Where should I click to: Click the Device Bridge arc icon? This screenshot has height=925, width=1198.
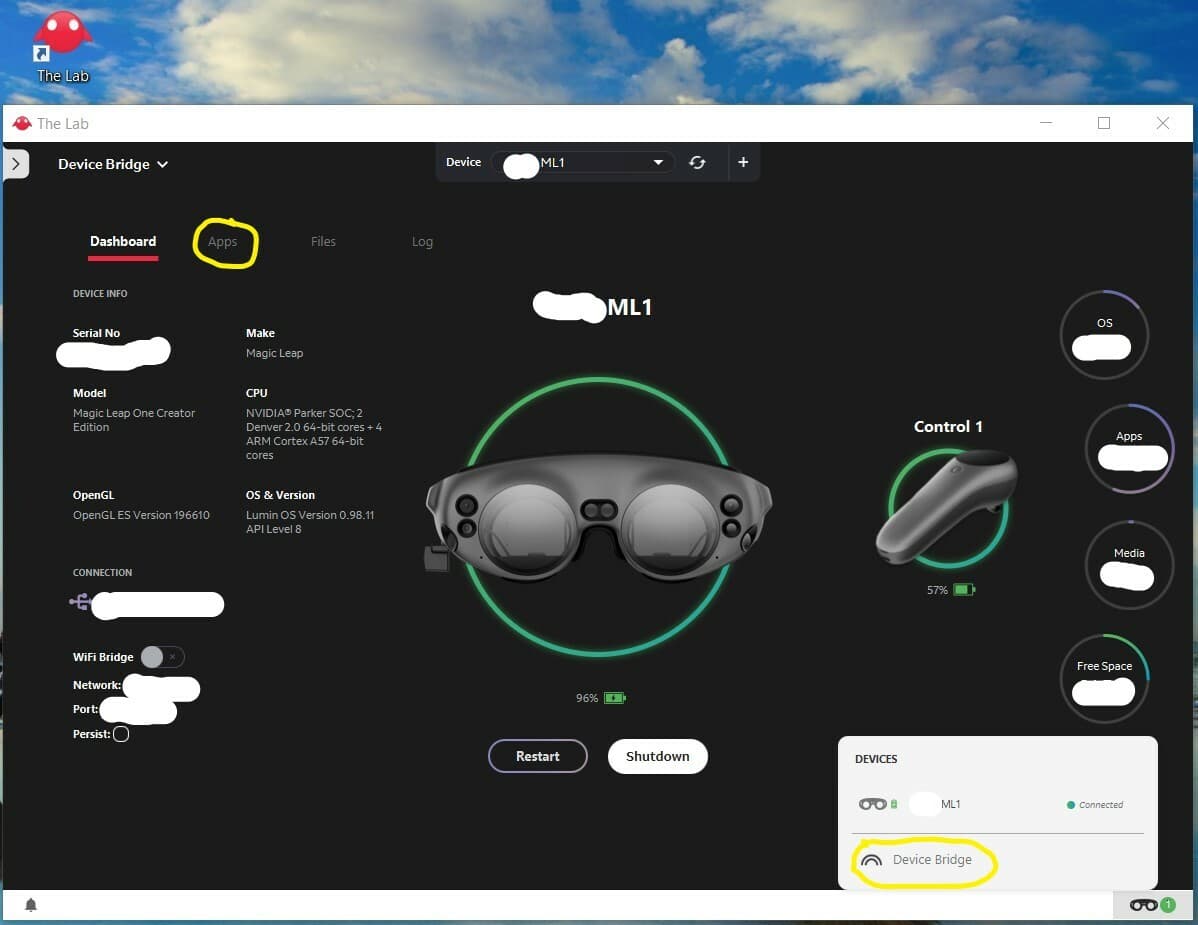(871, 860)
